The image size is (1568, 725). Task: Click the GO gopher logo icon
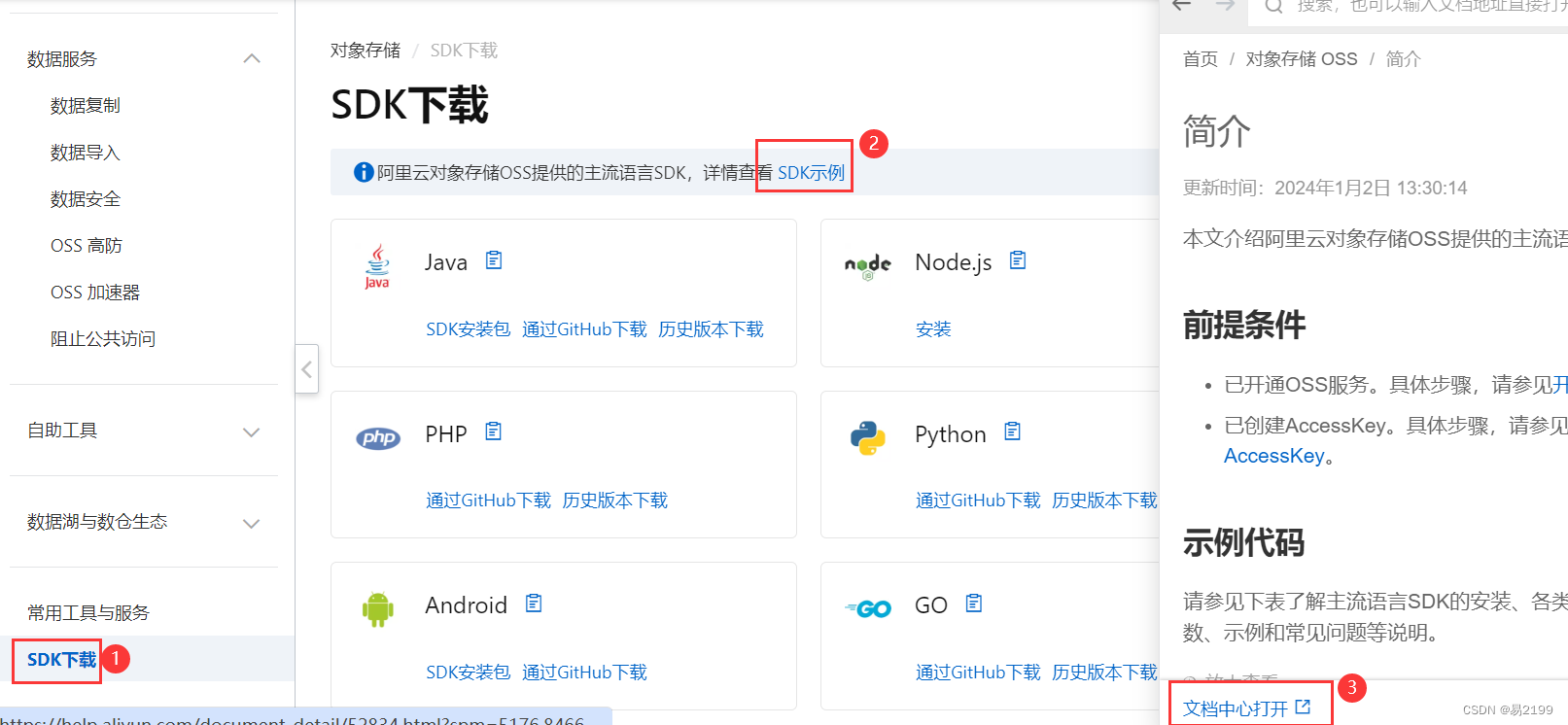tap(868, 608)
